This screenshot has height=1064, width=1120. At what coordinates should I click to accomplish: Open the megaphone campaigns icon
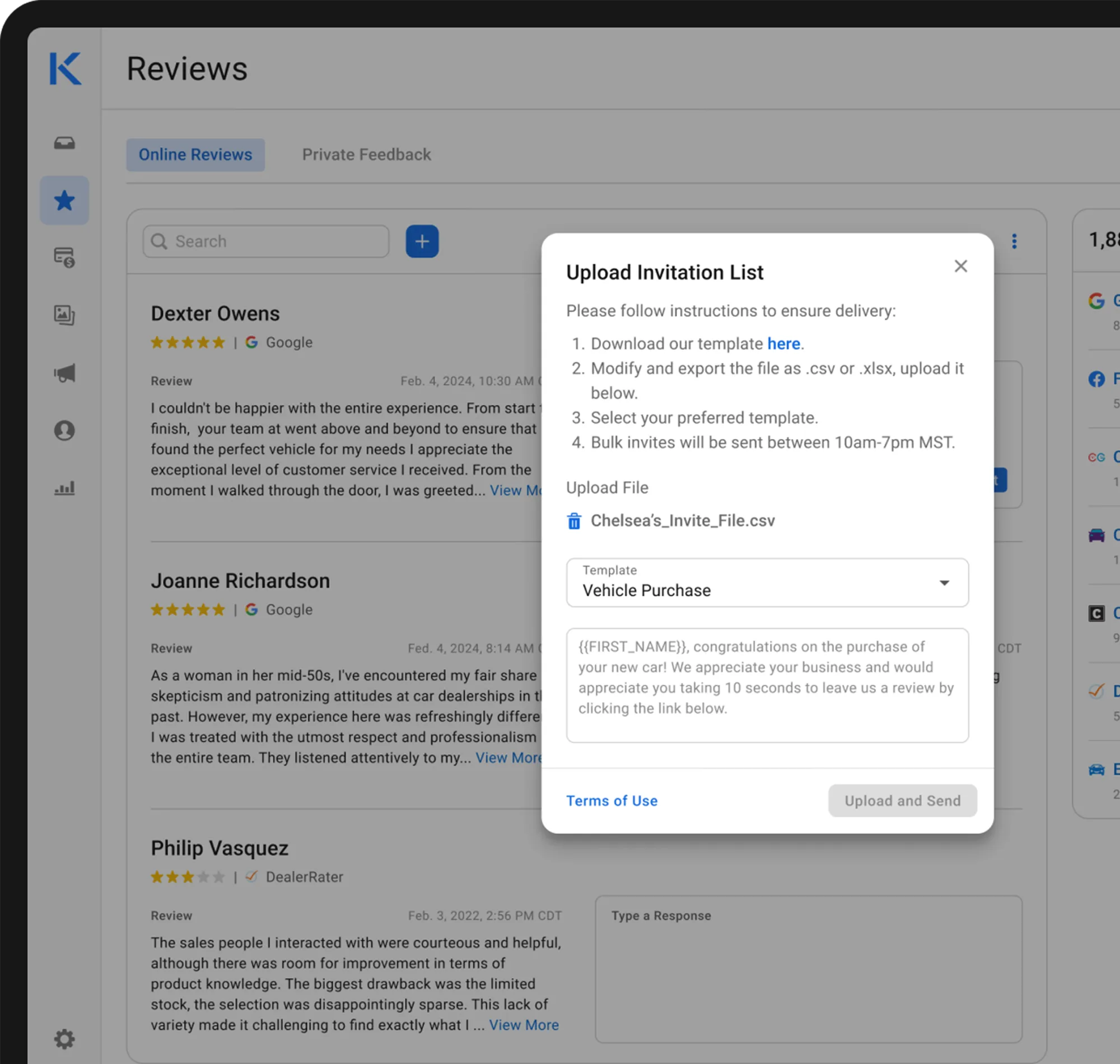(x=64, y=373)
